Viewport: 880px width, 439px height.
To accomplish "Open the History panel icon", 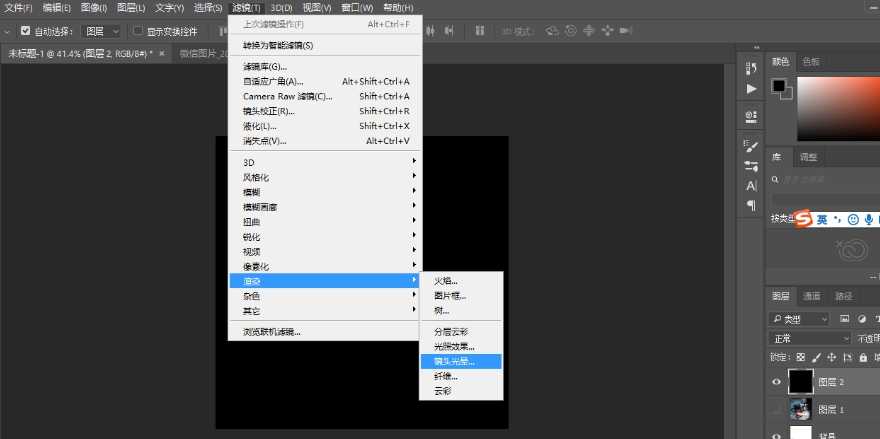I will (751, 68).
